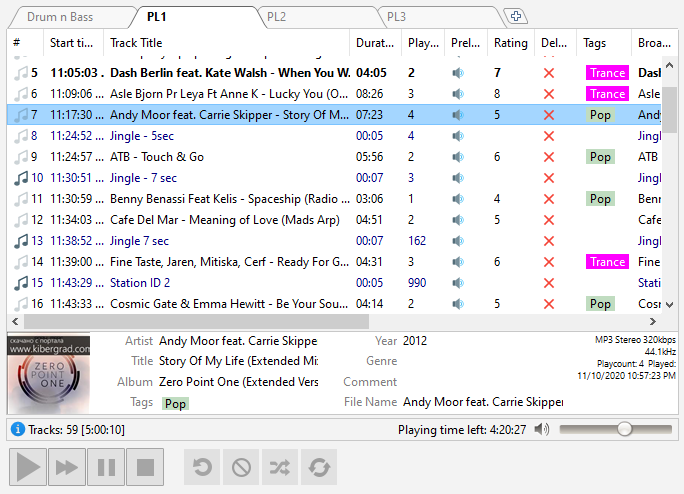Click the restart track circular arrow icon
Screen dimensions: 684x494
[202, 467]
